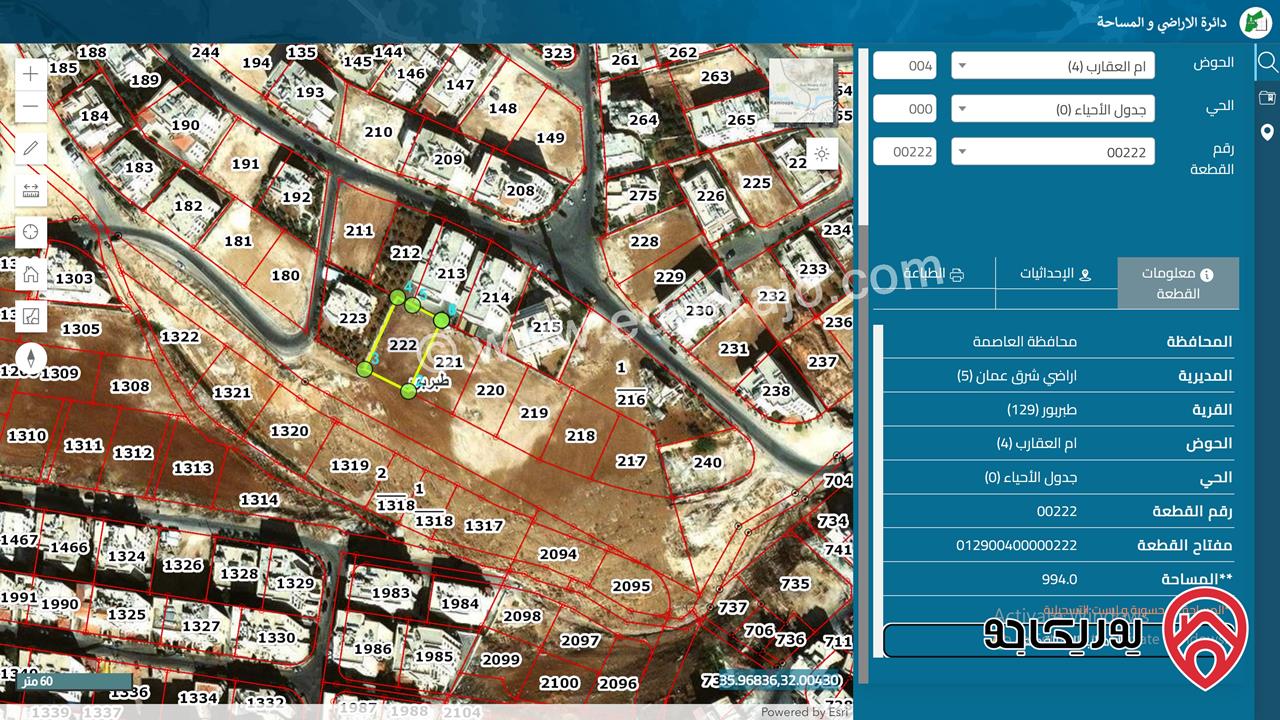The height and width of the screenshot is (720, 1280).
Task: Open the ruler measurement tool
Action: [x=30, y=190]
